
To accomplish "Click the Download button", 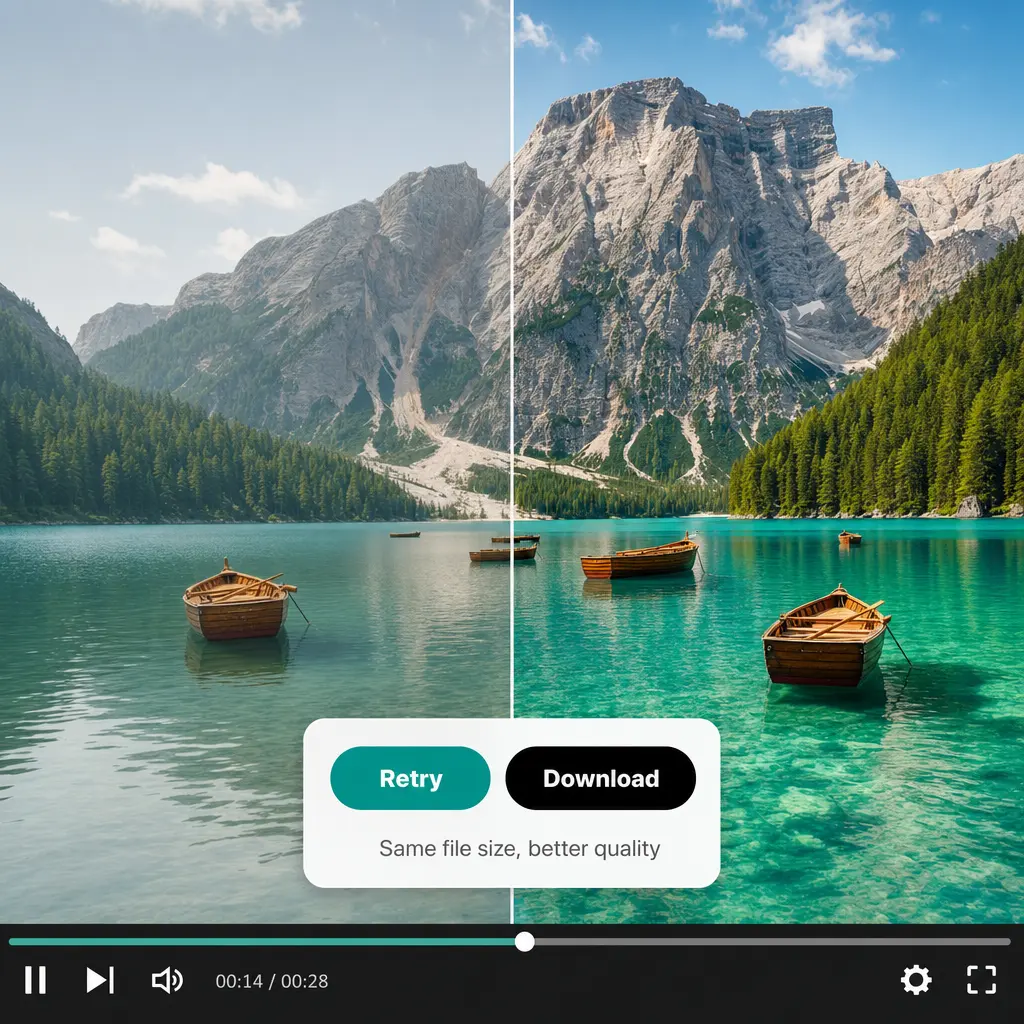I will (601, 778).
